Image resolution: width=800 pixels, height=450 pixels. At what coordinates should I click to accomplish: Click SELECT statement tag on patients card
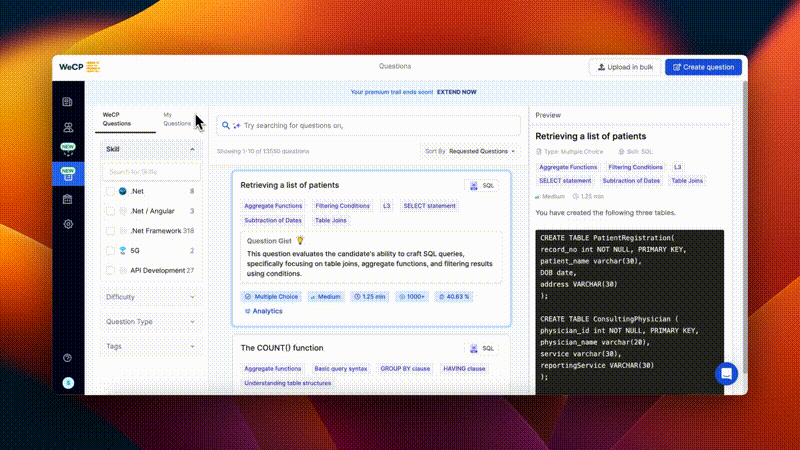tap(429, 206)
